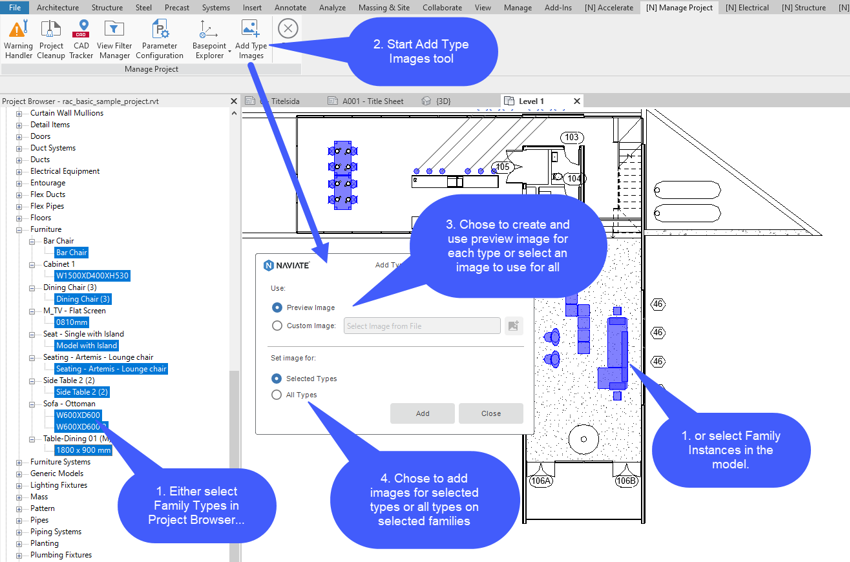This screenshot has width=850, height=562.
Task: Select the Dining Chair (3) type
Action: [x=83, y=299]
